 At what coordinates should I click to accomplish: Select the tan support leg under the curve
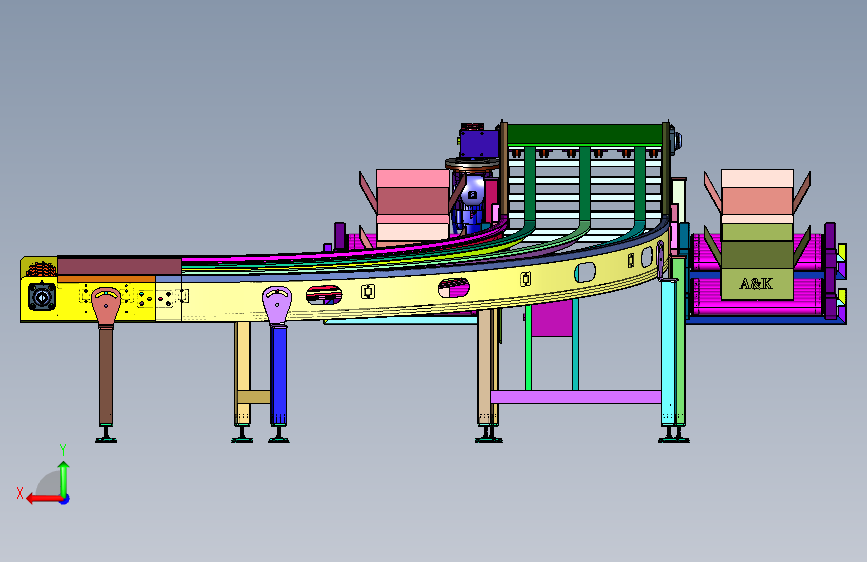(x=484, y=367)
